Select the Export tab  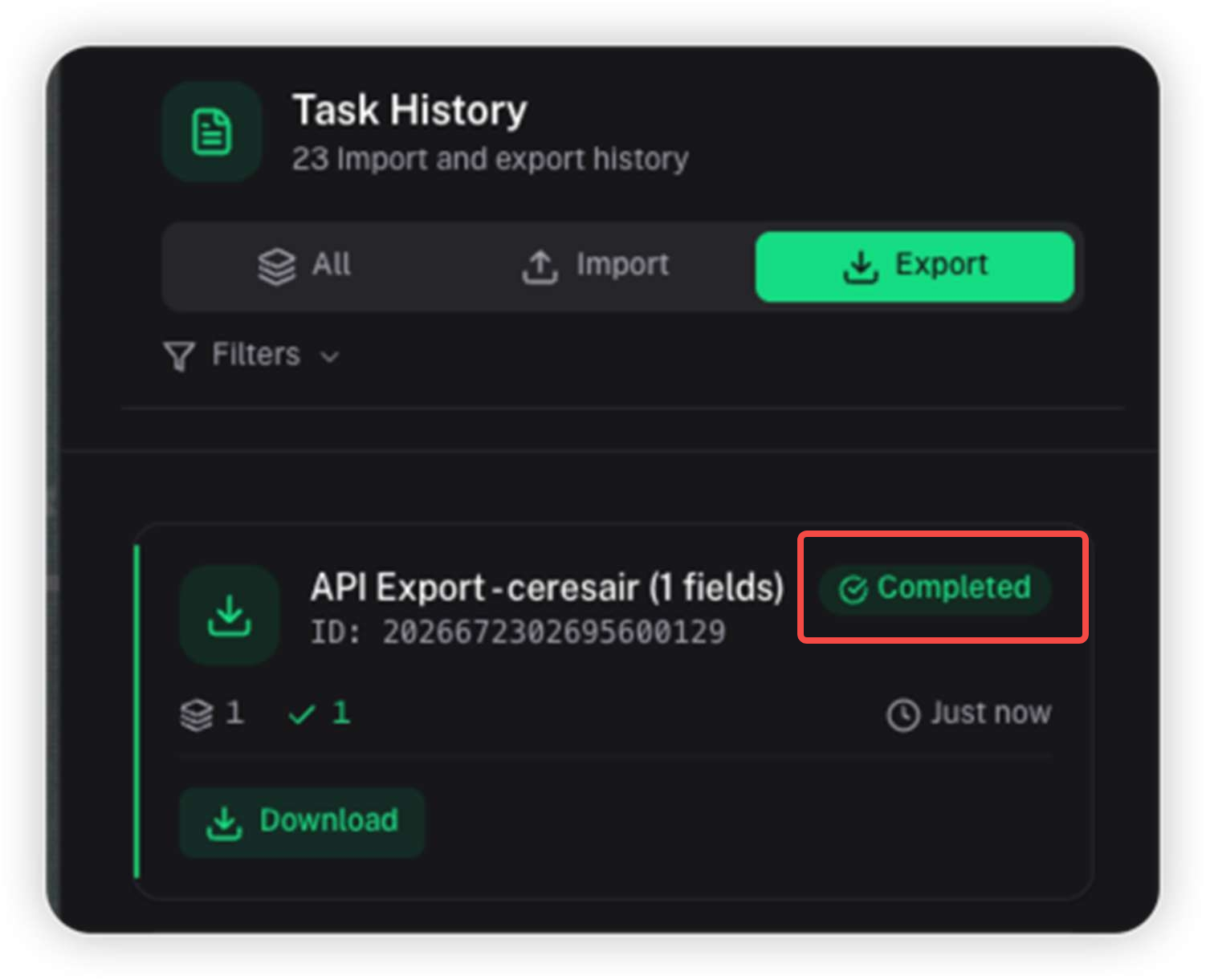coord(915,266)
